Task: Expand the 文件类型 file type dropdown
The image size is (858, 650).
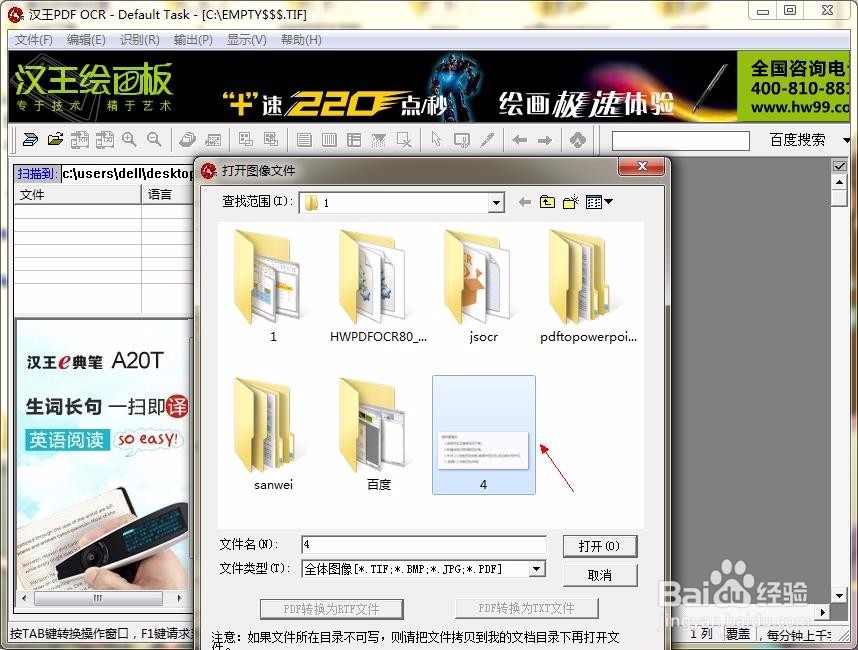Action: [x=537, y=569]
